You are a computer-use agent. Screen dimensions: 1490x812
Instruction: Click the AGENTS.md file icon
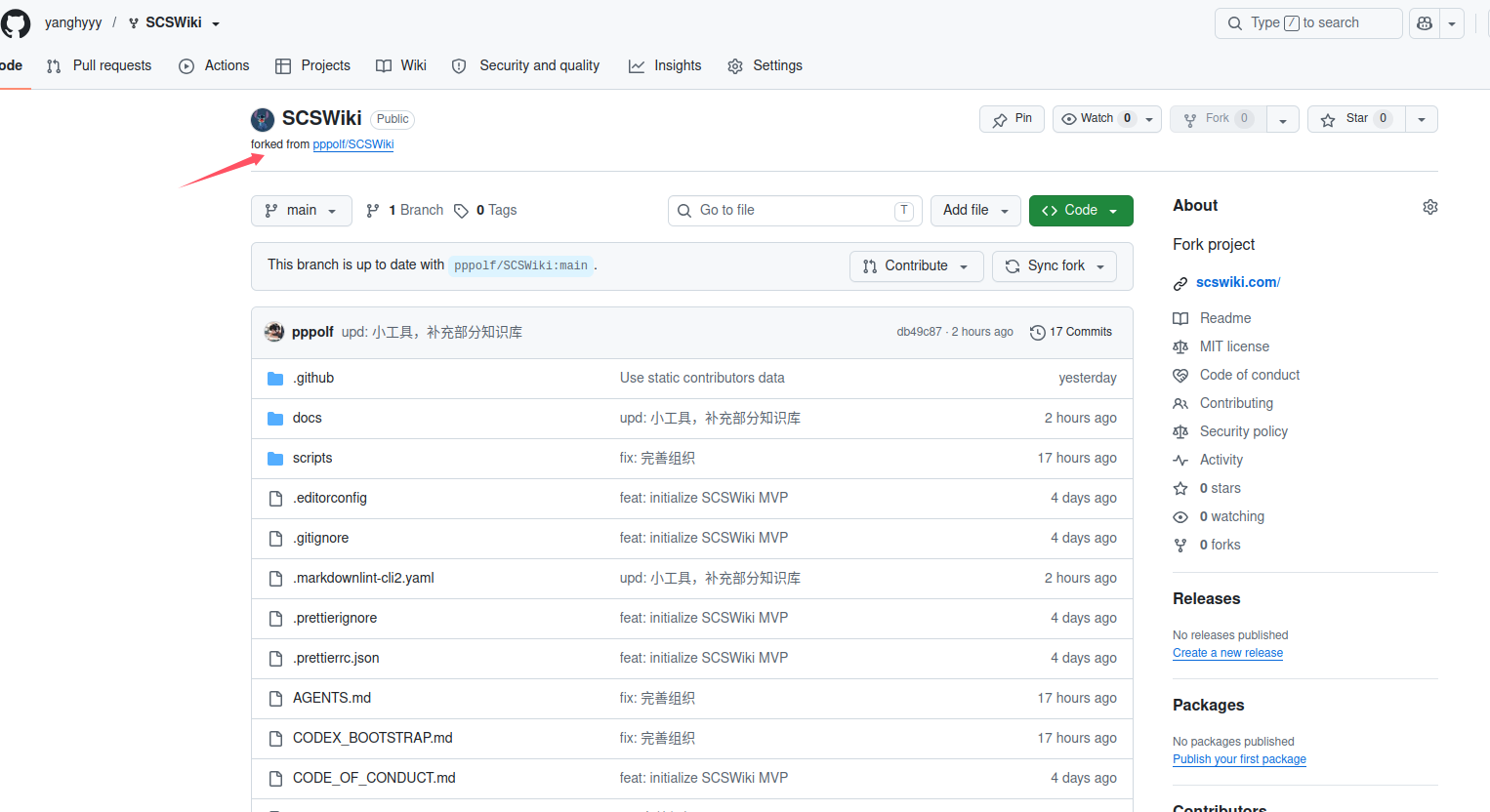pos(275,699)
